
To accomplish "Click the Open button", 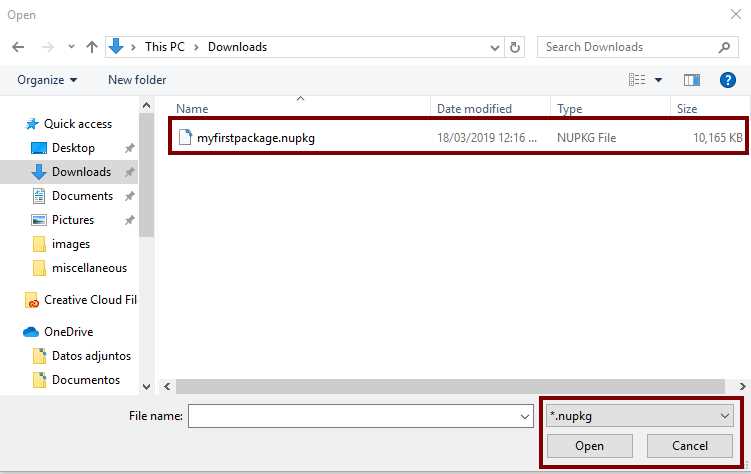I will 590,446.
